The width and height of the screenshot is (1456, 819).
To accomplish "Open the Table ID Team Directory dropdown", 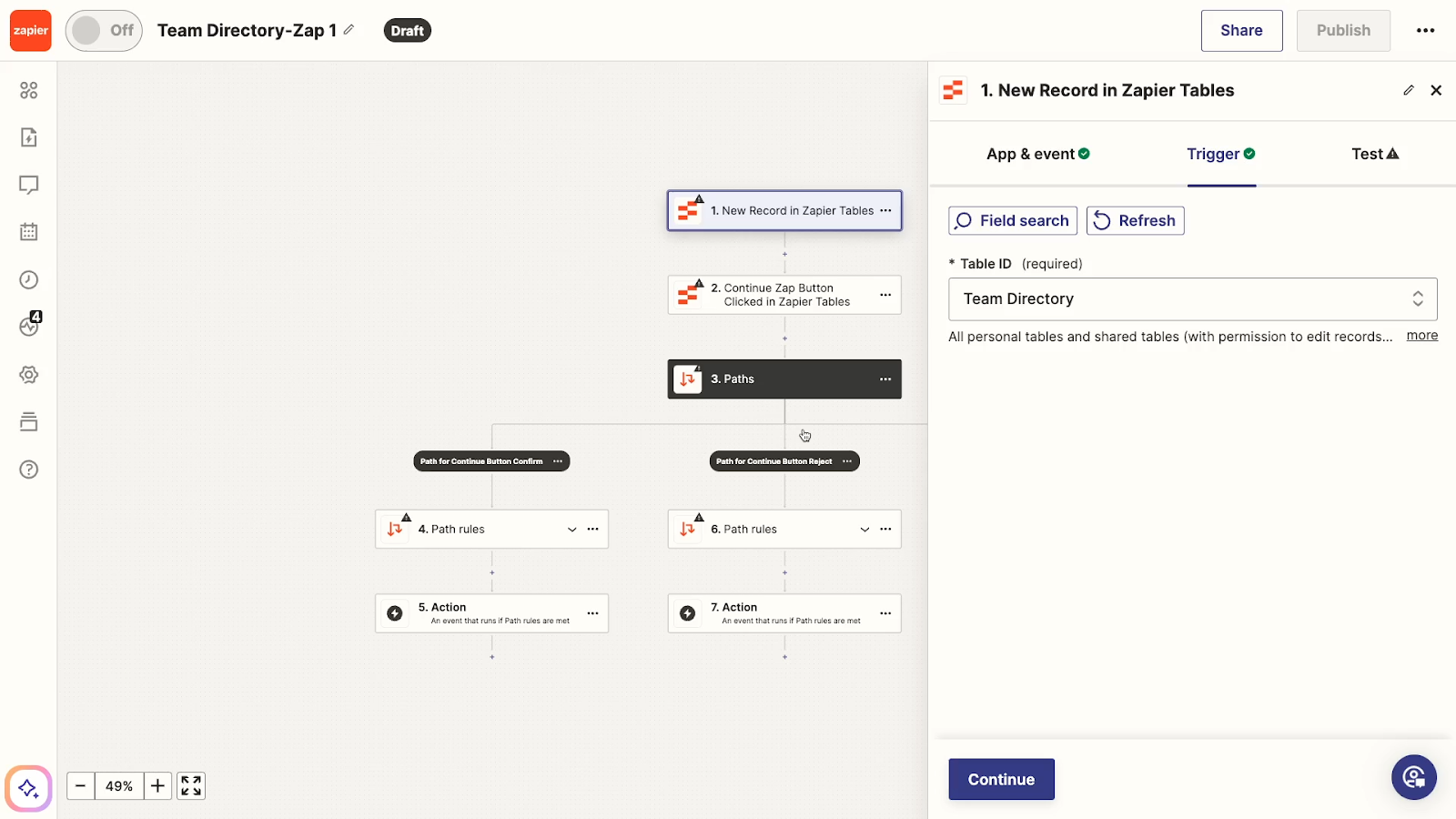I will click(1192, 299).
